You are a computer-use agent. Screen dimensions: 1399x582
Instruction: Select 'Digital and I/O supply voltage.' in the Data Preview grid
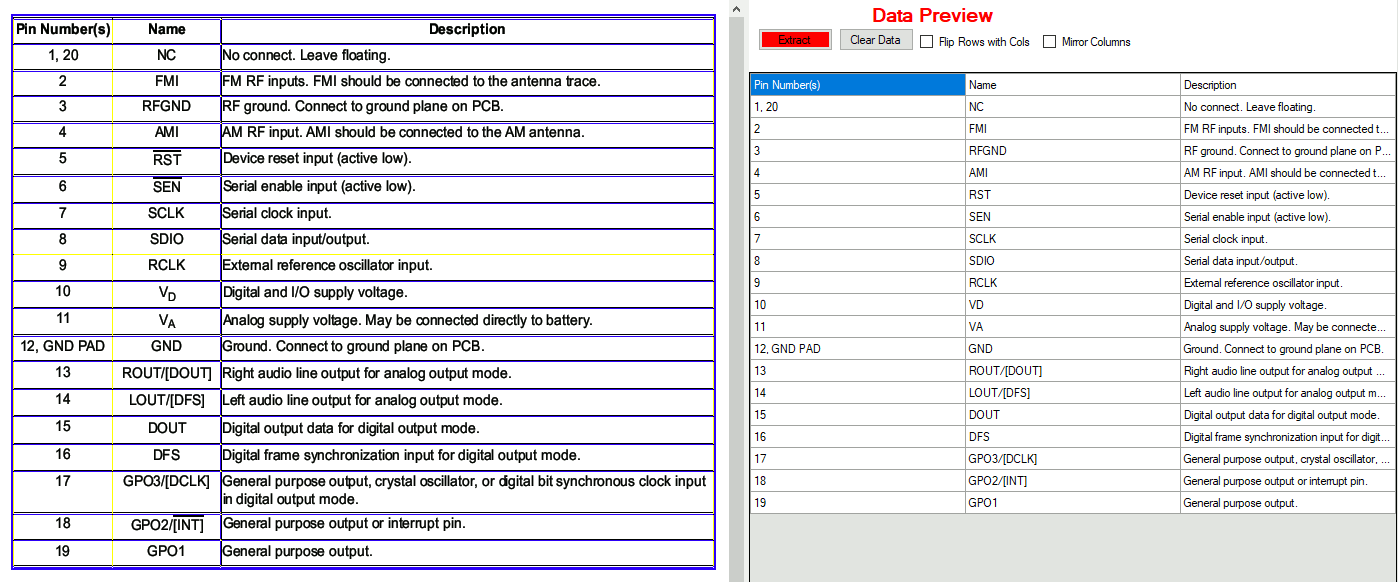[x=1288, y=305]
